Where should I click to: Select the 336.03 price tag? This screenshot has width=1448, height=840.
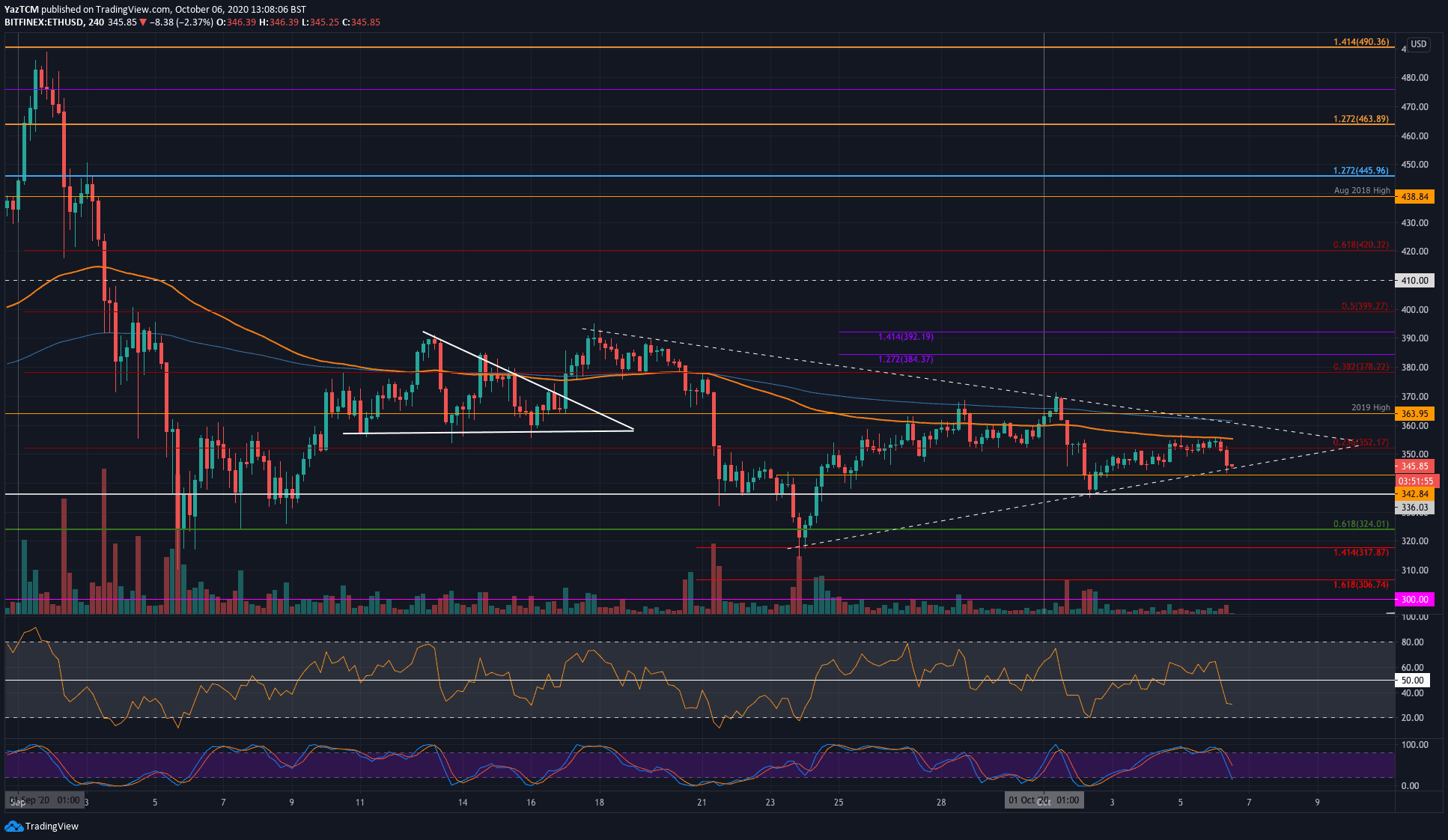pos(1414,508)
